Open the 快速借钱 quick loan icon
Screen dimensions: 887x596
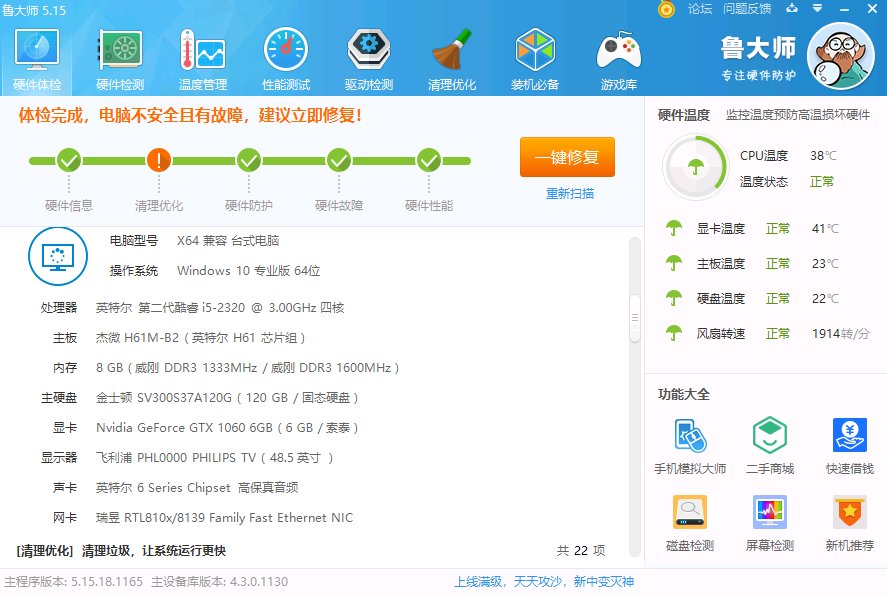click(850, 435)
